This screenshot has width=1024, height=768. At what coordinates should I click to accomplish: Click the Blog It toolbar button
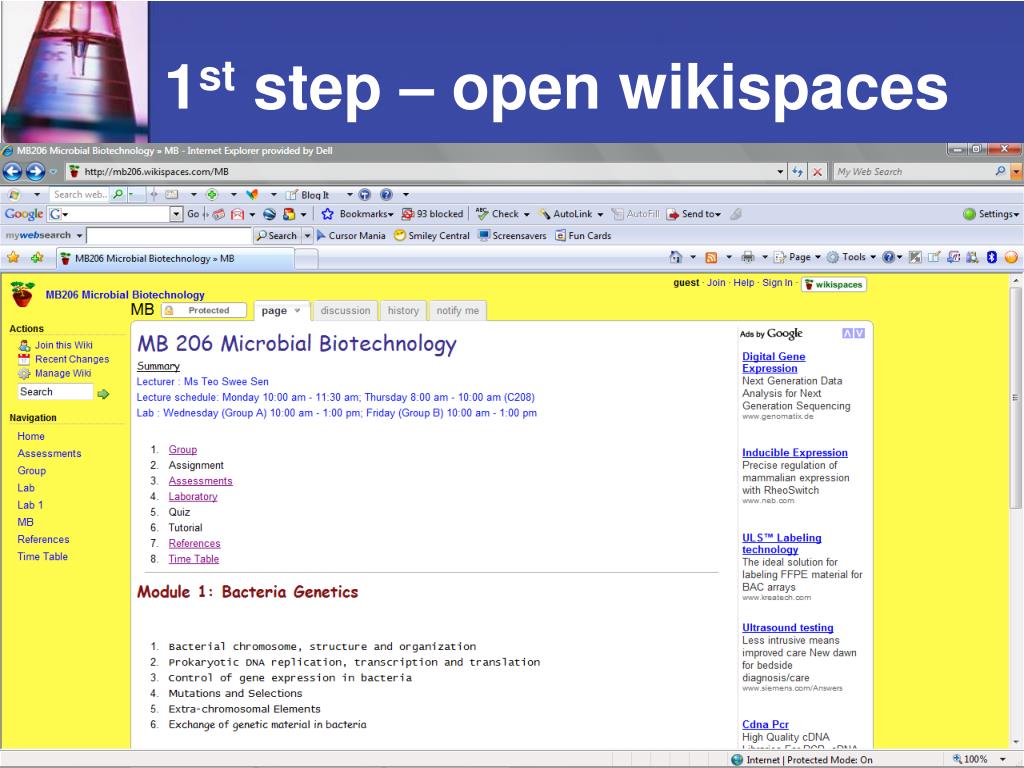coord(308,195)
